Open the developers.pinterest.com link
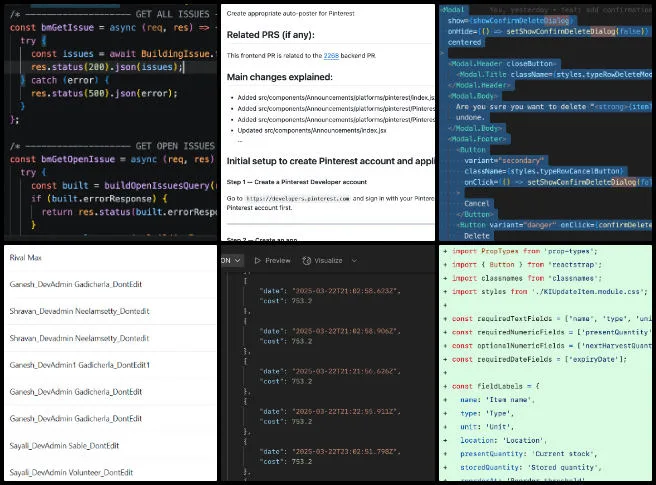 (x=297, y=199)
